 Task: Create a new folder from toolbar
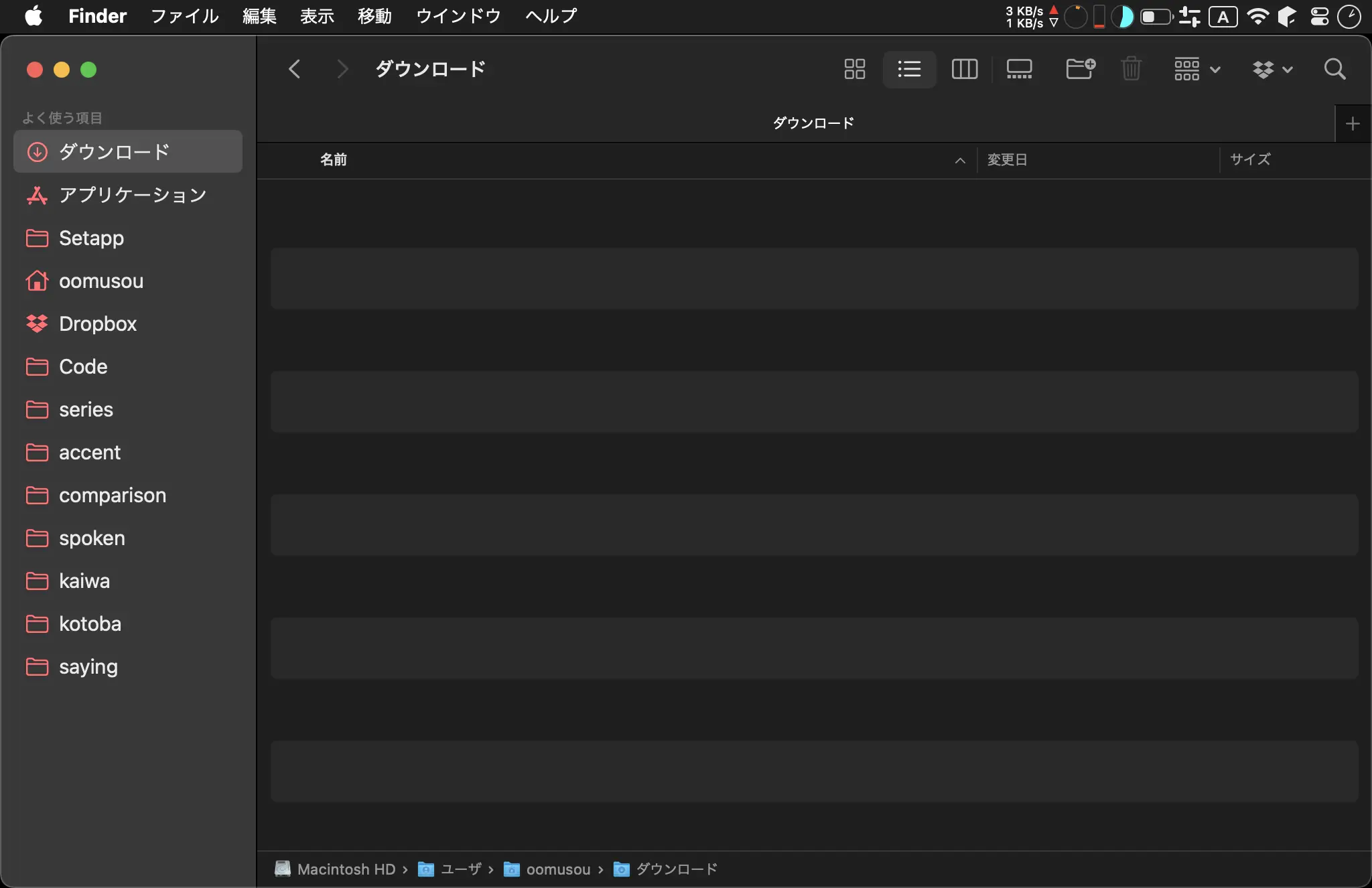tap(1081, 69)
